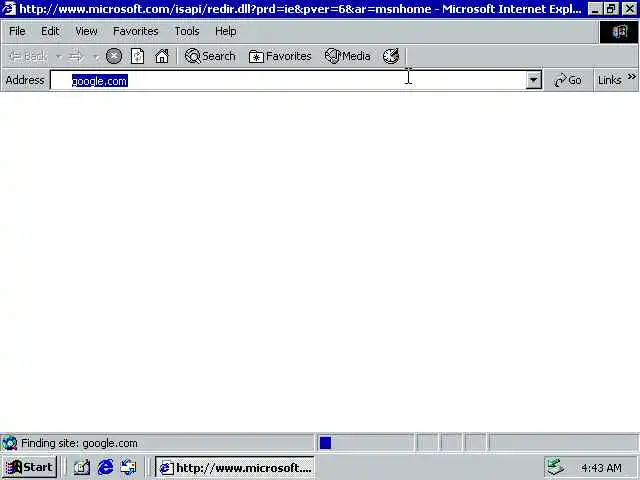Click the Go button
640x480 pixels.
(568, 80)
